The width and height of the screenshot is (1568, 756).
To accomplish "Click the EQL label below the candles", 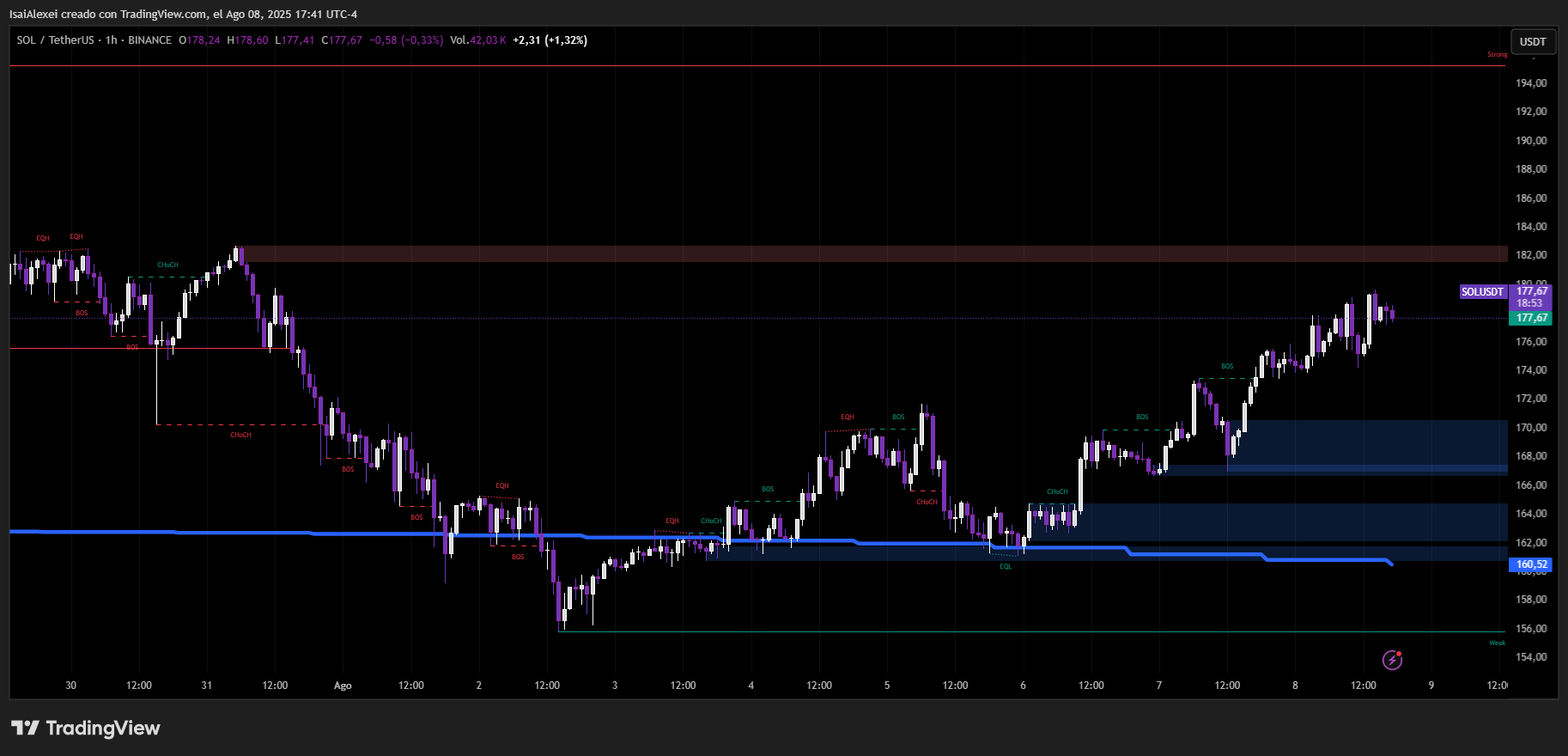I will click(x=1006, y=566).
